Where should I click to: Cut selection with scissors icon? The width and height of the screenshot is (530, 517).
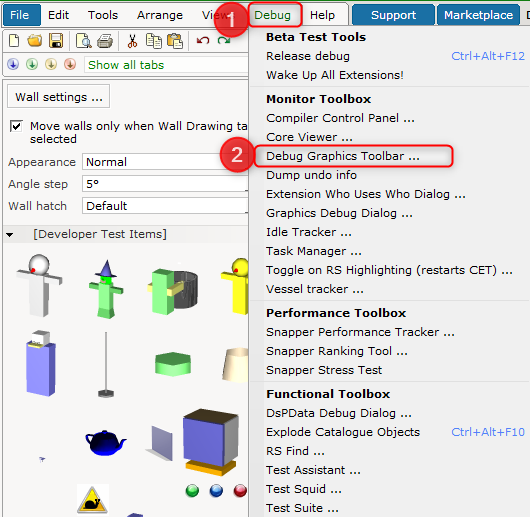click(x=132, y=41)
